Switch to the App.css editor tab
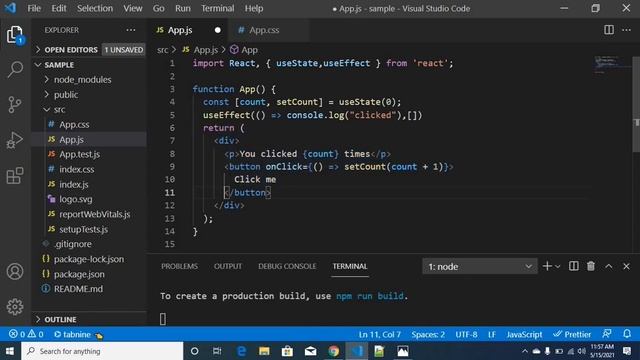Image resolution: width=640 pixels, height=360 pixels. pyautogui.click(x=264, y=30)
